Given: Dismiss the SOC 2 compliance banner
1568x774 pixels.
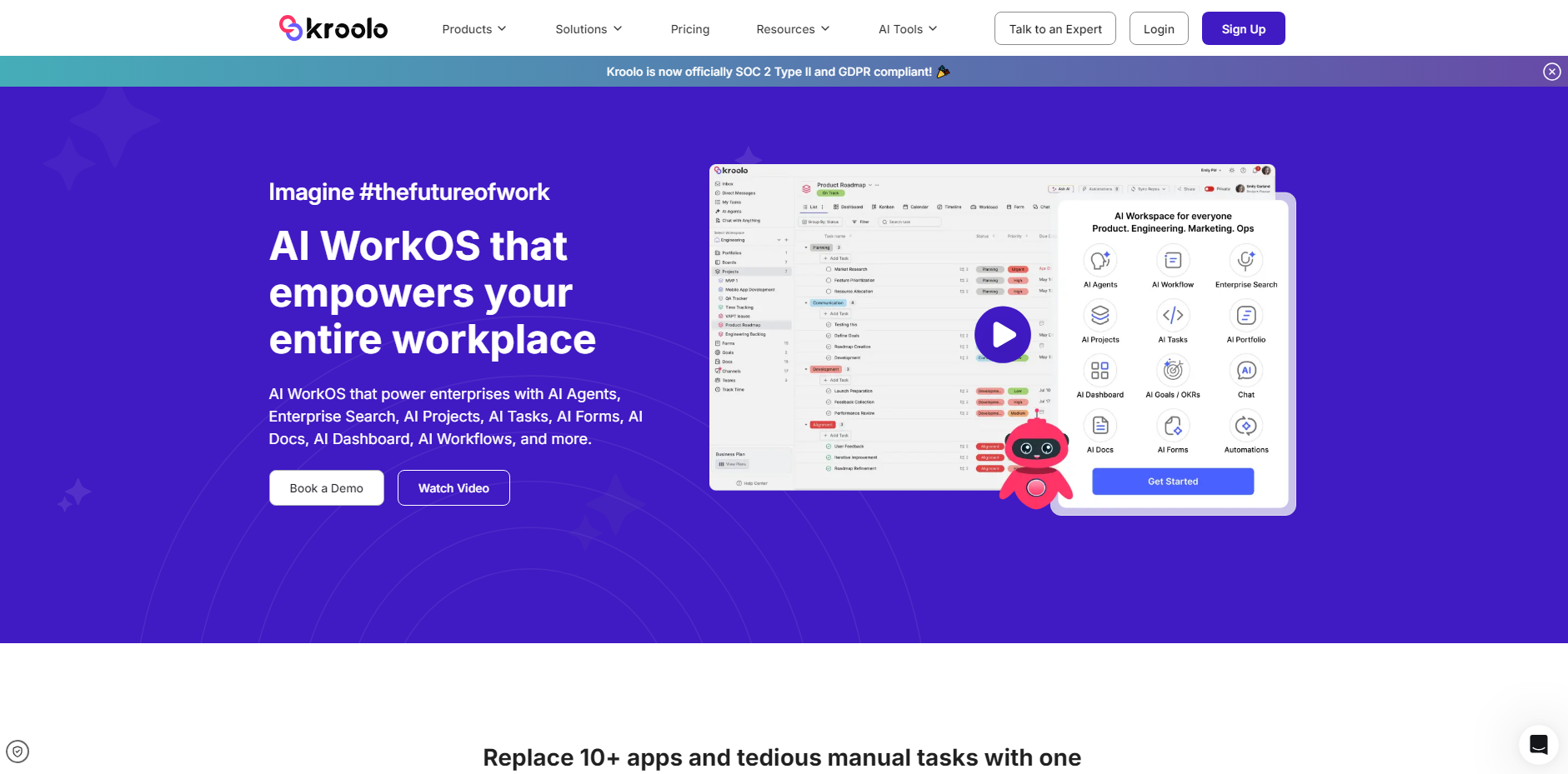Looking at the screenshot, I should pos(1551,72).
